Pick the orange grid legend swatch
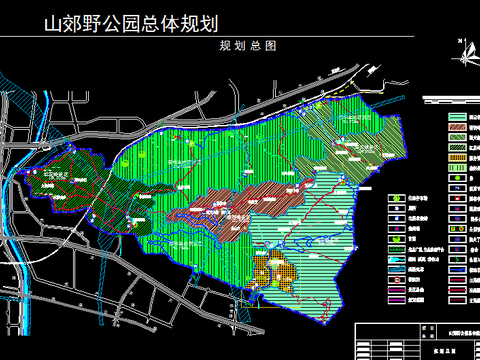Screen dimensions: 480x360 (x=457, y=158)
